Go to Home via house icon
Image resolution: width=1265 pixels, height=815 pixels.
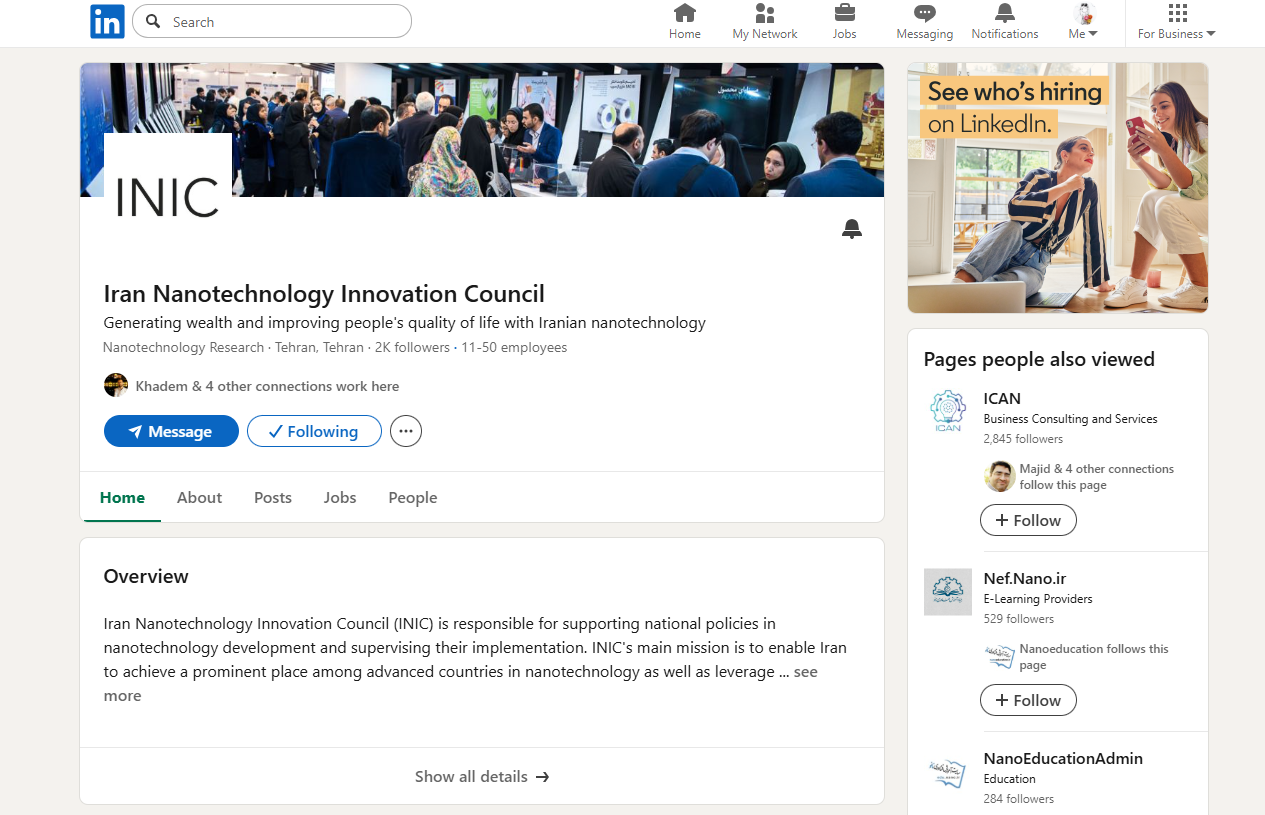[x=685, y=14]
